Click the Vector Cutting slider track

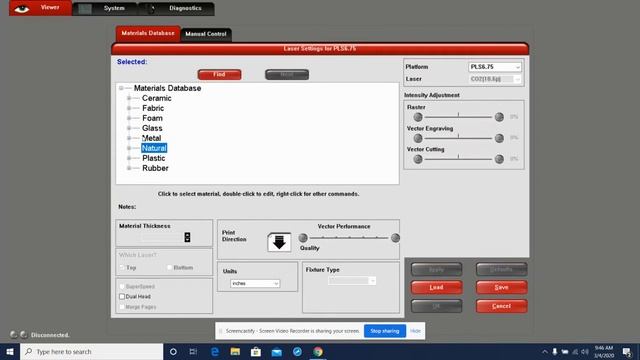click(x=458, y=159)
